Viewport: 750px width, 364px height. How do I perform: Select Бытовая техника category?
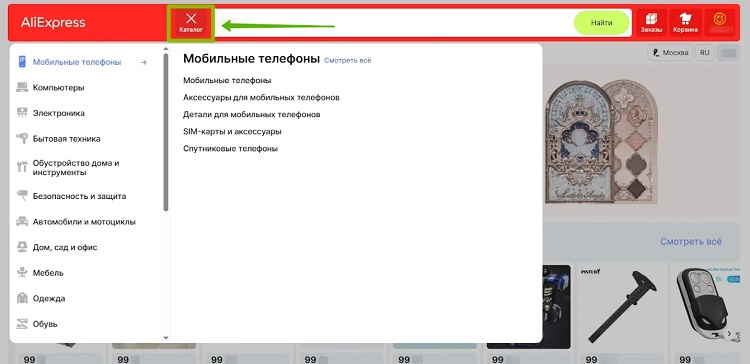(x=66, y=139)
